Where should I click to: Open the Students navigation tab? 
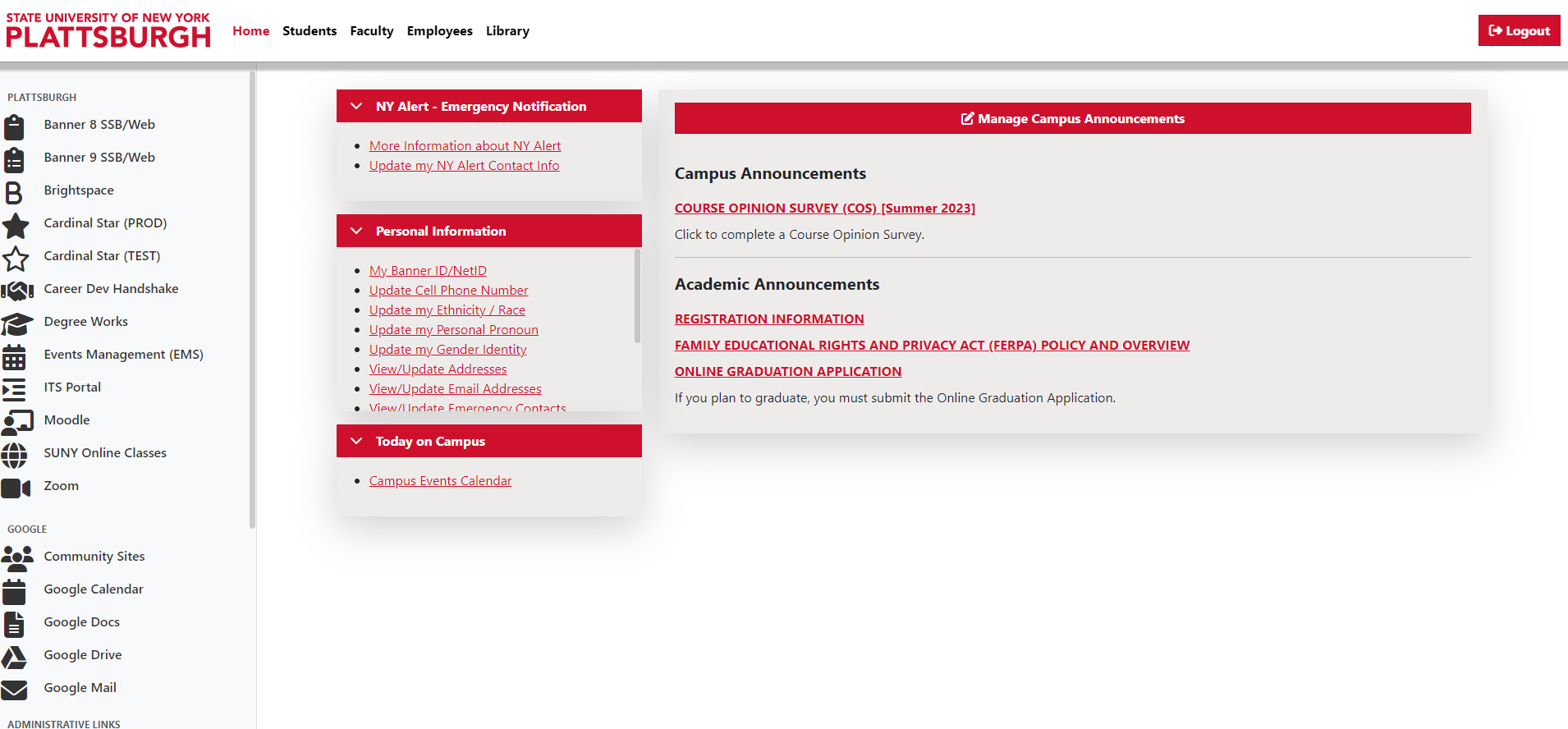point(309,31)
